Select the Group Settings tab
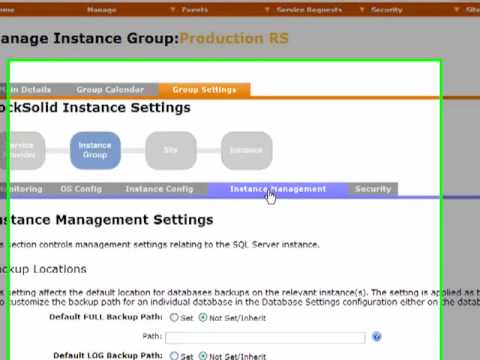 coord(204,90)
